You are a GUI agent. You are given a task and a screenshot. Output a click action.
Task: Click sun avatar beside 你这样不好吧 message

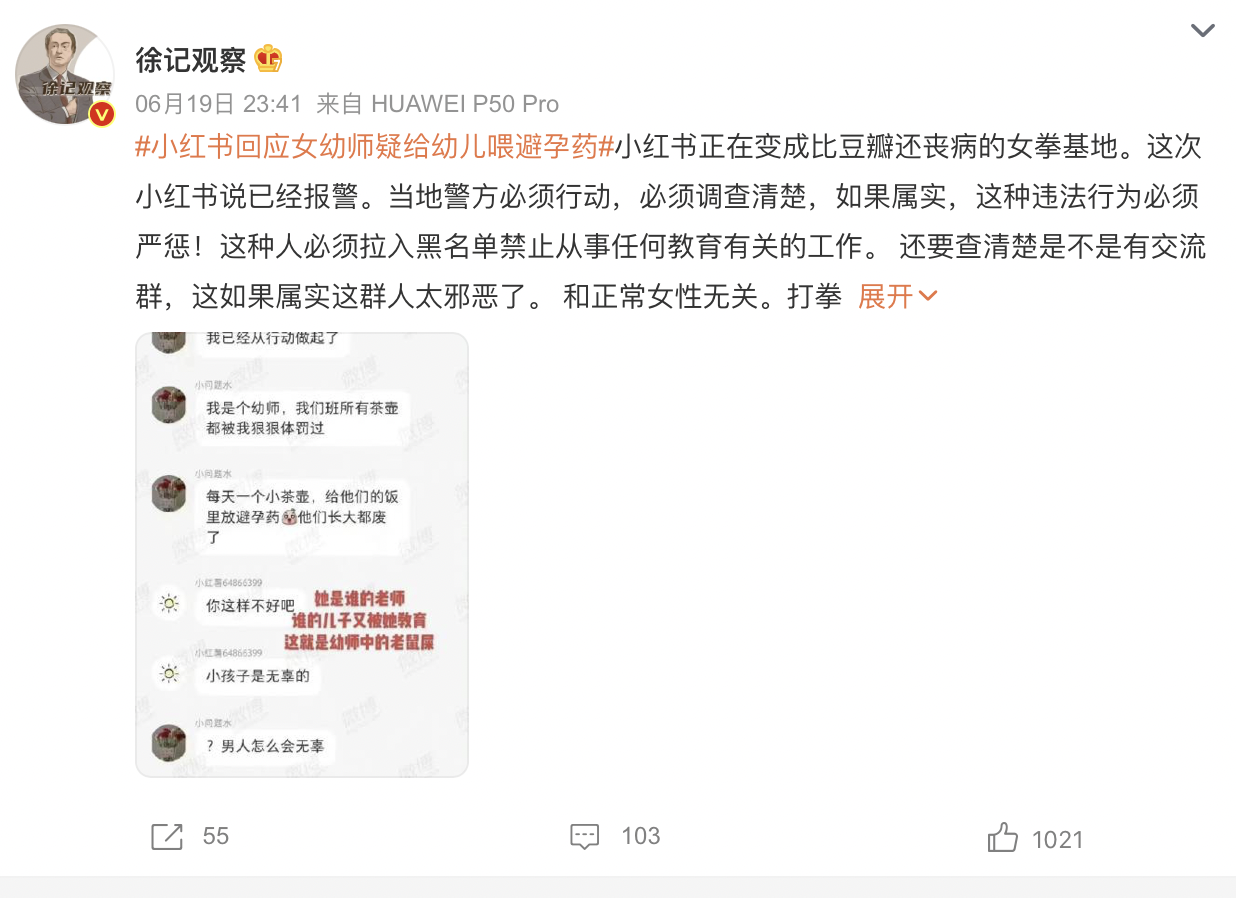169,603
